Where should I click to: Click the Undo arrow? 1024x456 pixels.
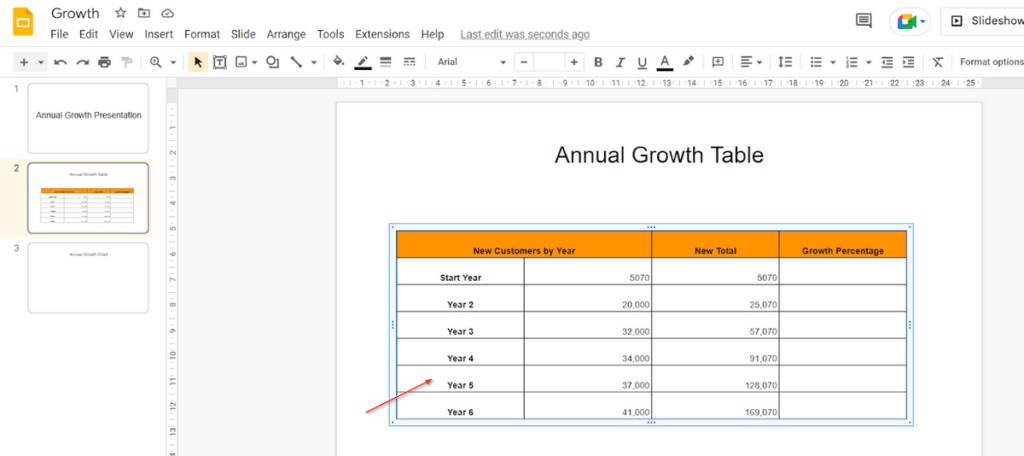click(61, 62)
